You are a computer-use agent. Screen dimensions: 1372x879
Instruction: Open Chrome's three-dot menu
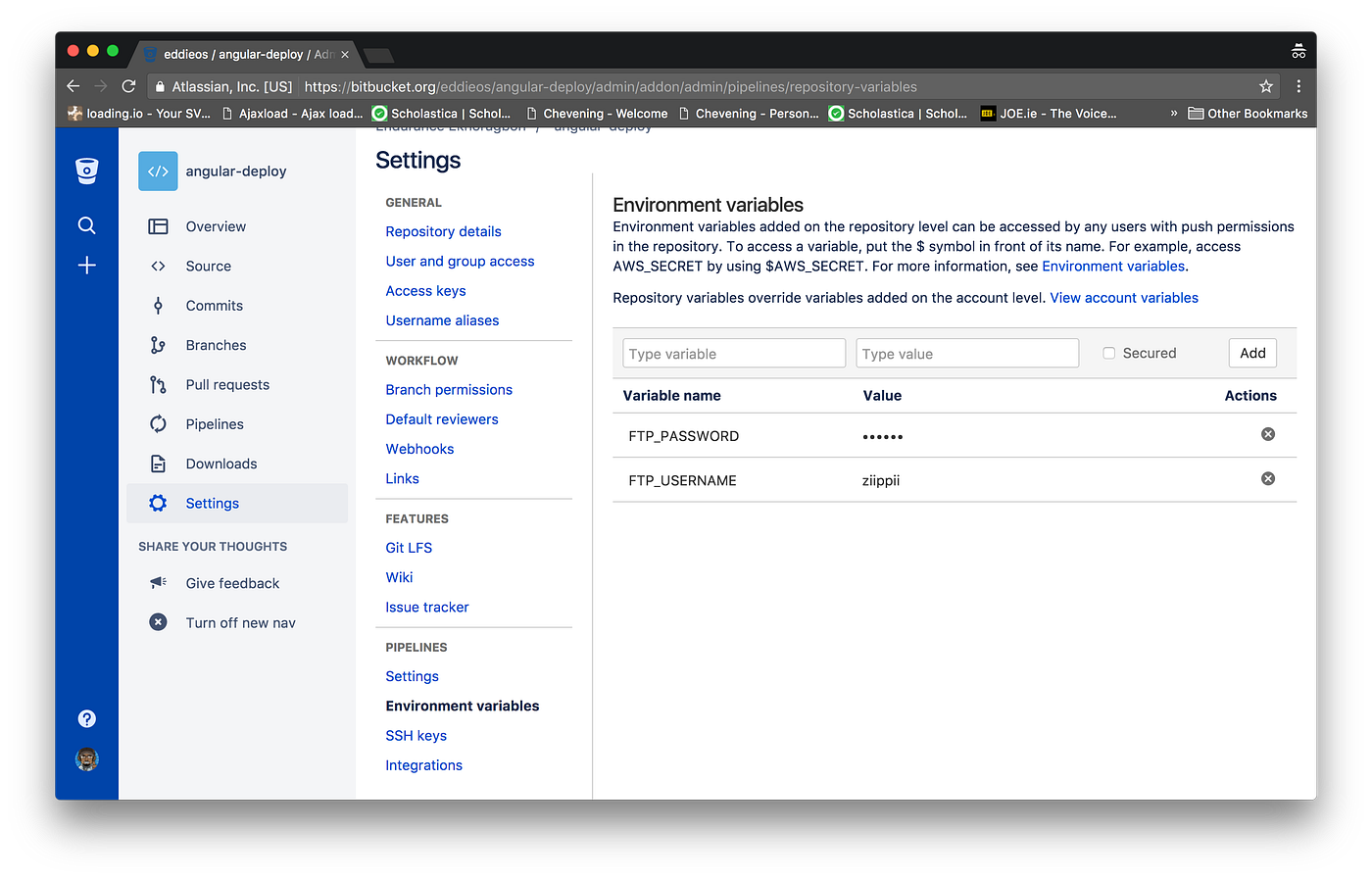1298,86
